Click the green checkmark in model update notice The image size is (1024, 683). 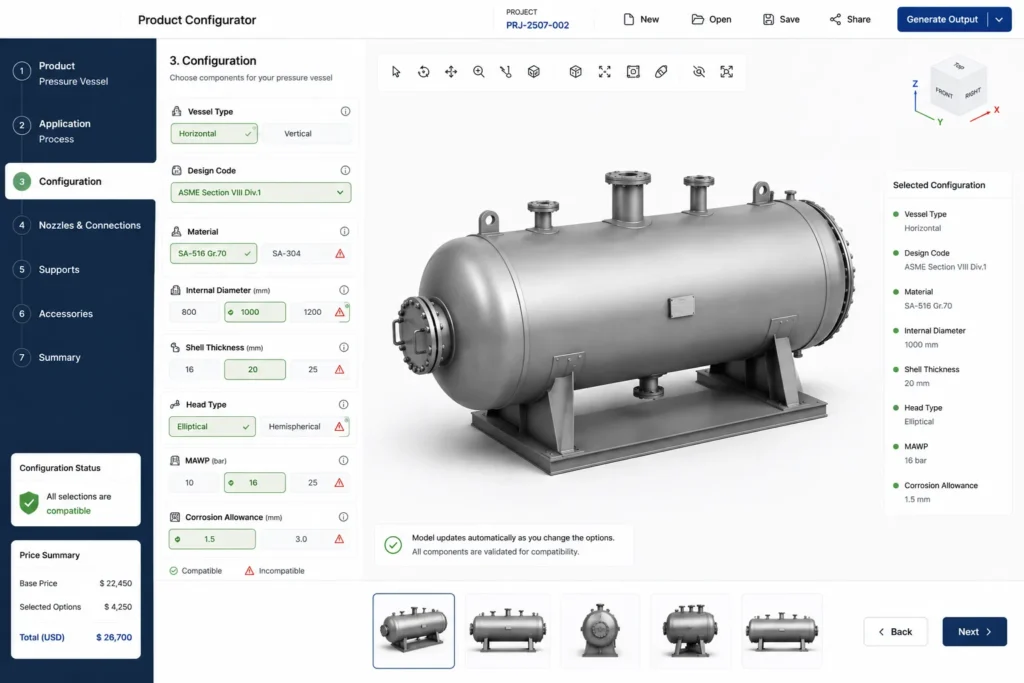(393, 545)
